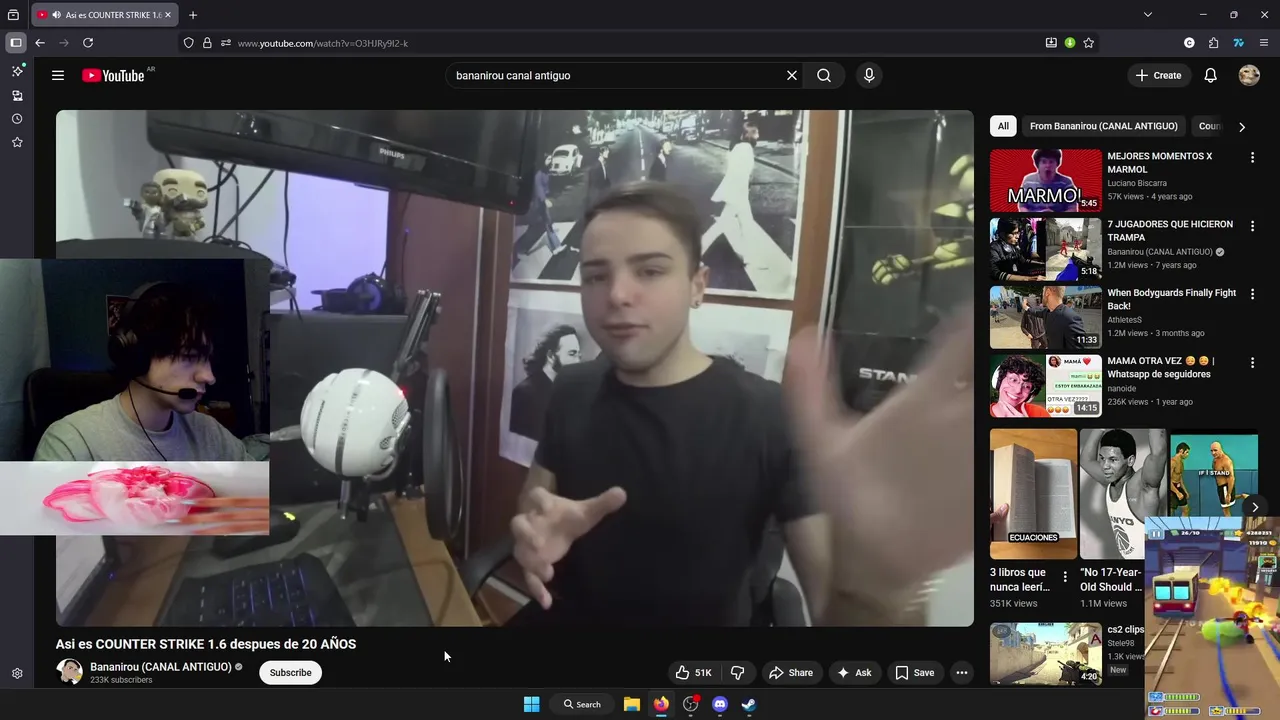Open options for 3 libros short
The height and width of the screenshot is (720, 1280).
pyautogui.click(x=1065, y=577)
